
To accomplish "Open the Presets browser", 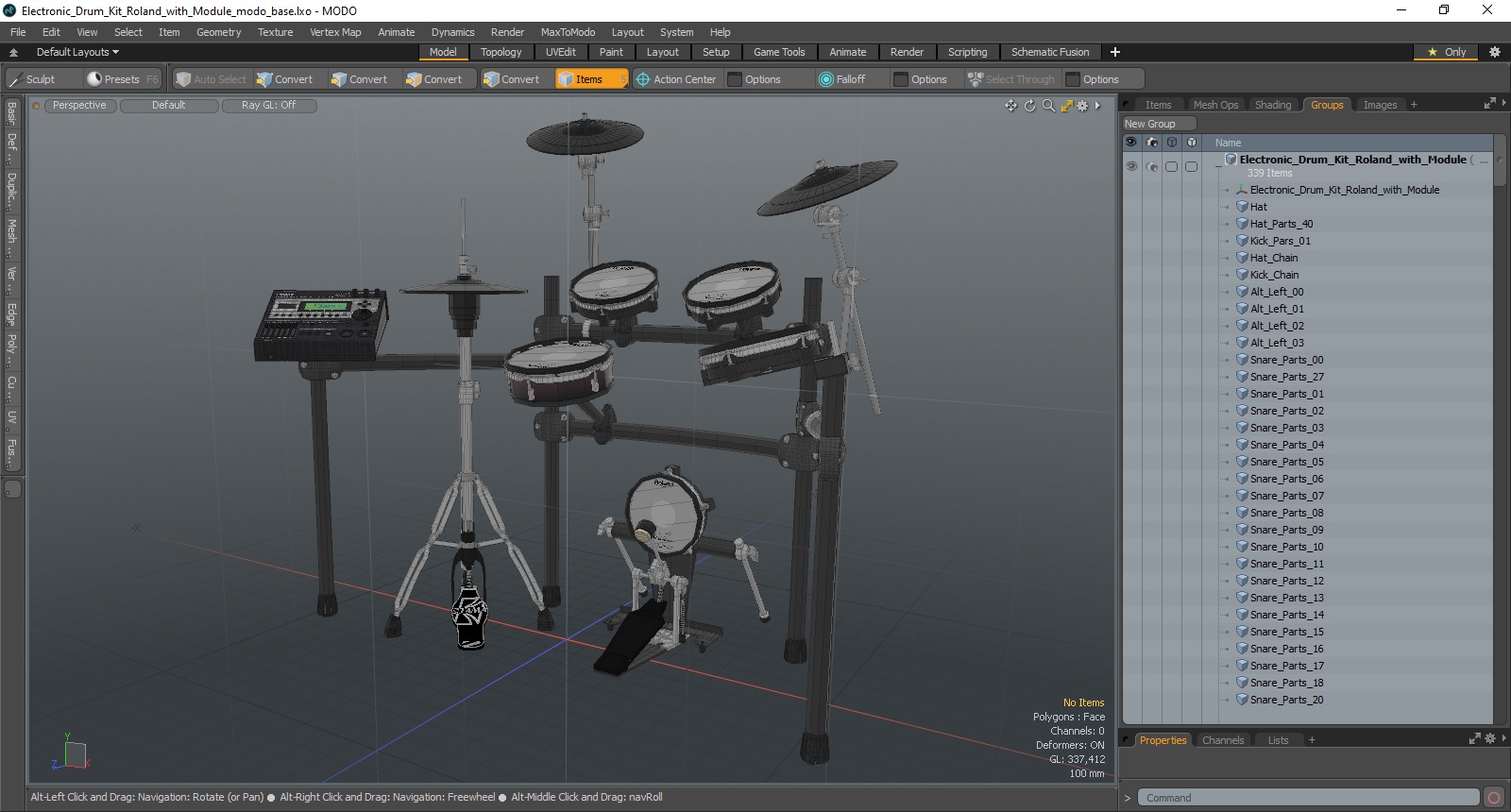I will click(x=122, y=79).
